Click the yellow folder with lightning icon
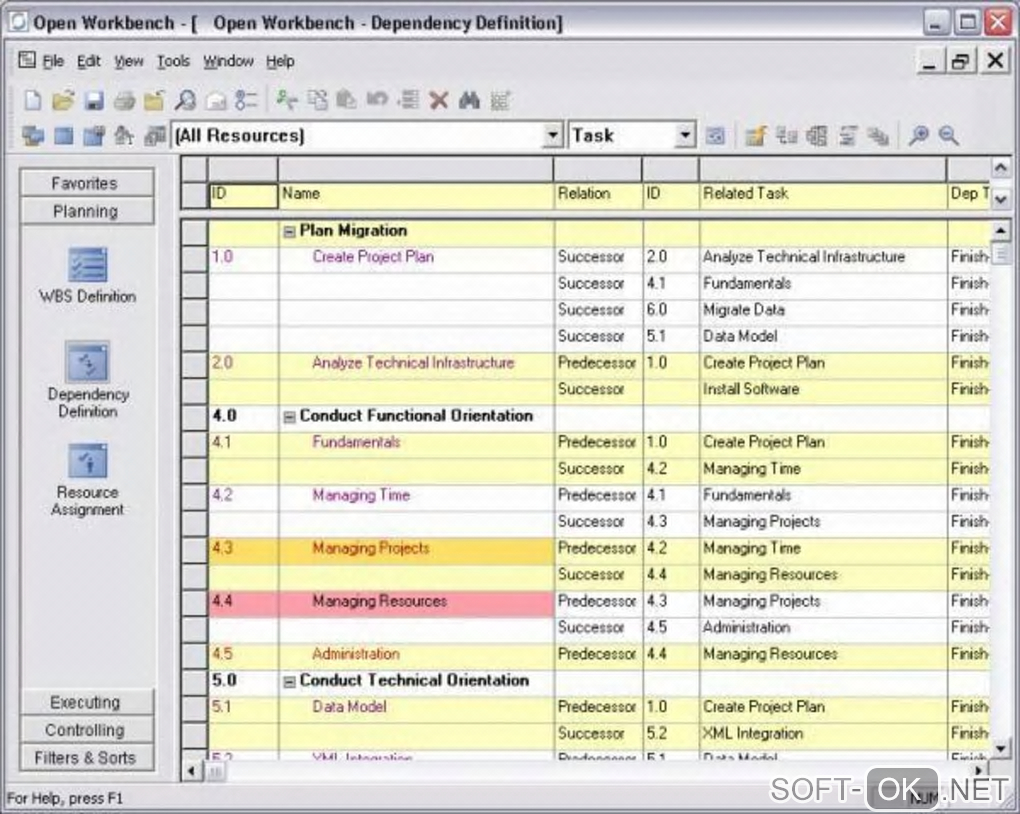This screenshot has width=1020, height=814. click(x=755, y=136)
